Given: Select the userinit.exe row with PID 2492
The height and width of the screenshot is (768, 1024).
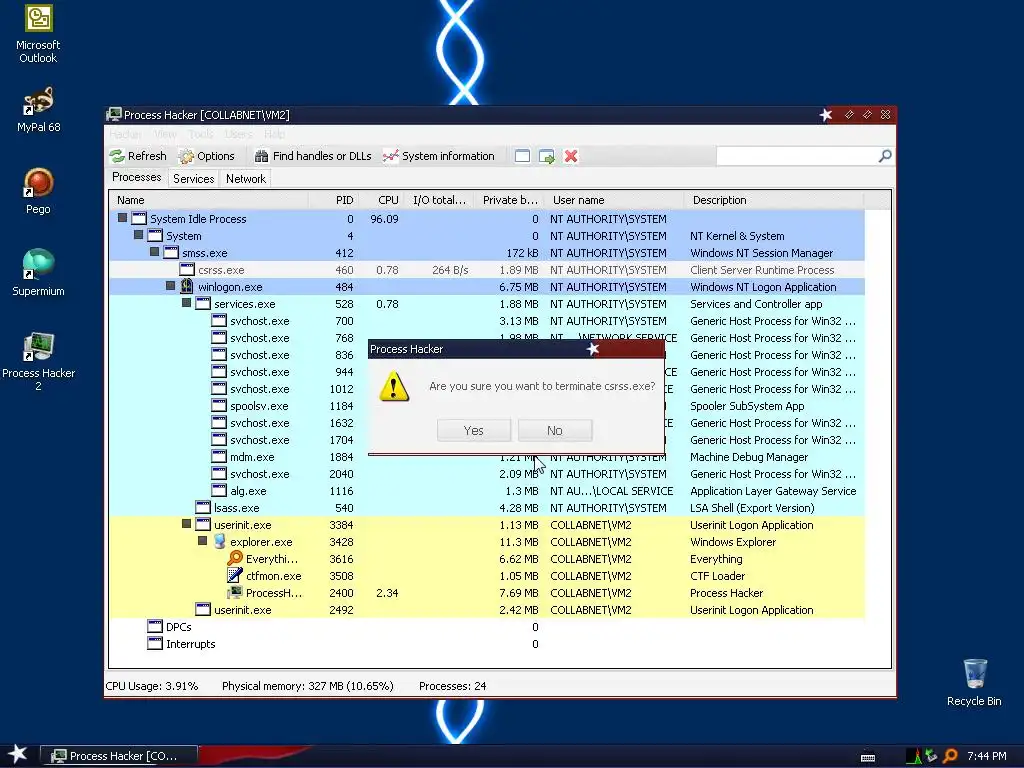Looking at the screenshot, I should coord(487,609).
